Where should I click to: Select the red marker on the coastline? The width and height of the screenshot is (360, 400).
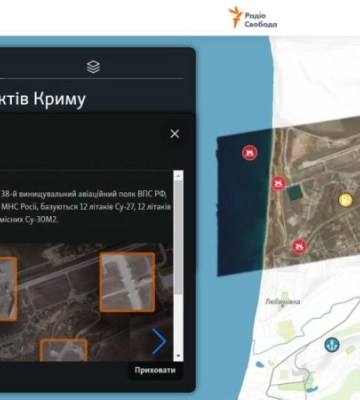(x=278, y=184)
